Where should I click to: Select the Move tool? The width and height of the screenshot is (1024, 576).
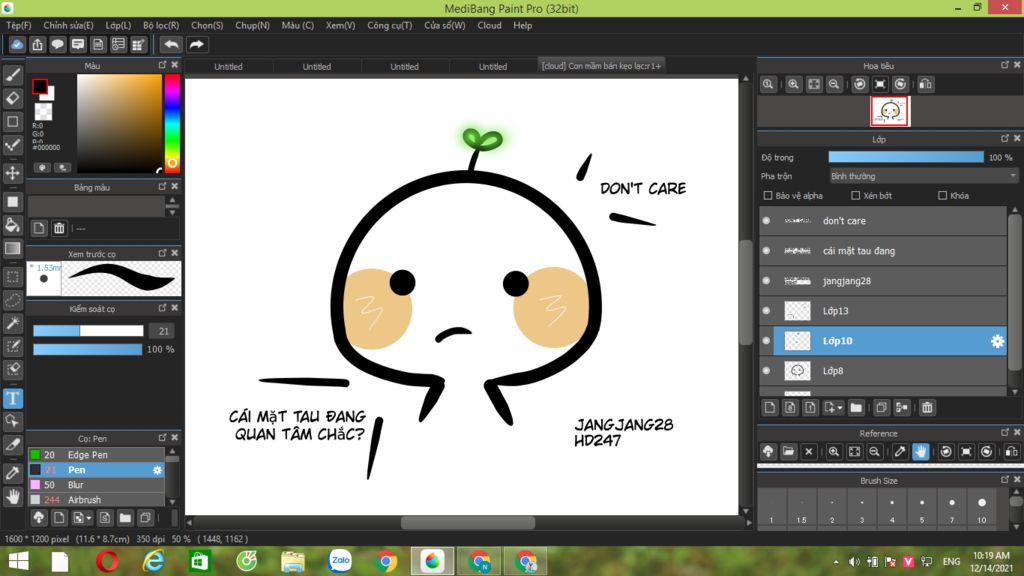(x=13, y=173)
